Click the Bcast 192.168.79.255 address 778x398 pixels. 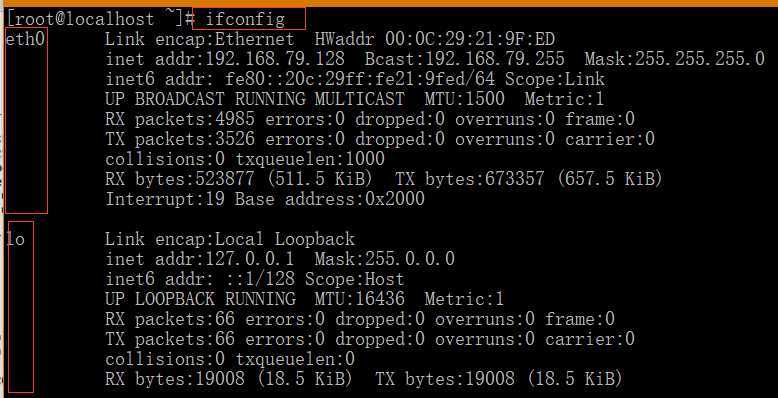point(464,59)
